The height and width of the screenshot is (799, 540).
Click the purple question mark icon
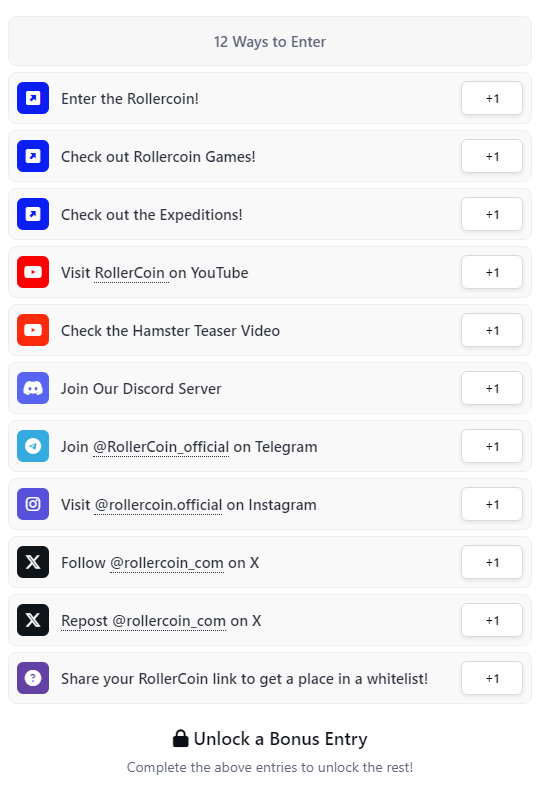click(33, 678)
